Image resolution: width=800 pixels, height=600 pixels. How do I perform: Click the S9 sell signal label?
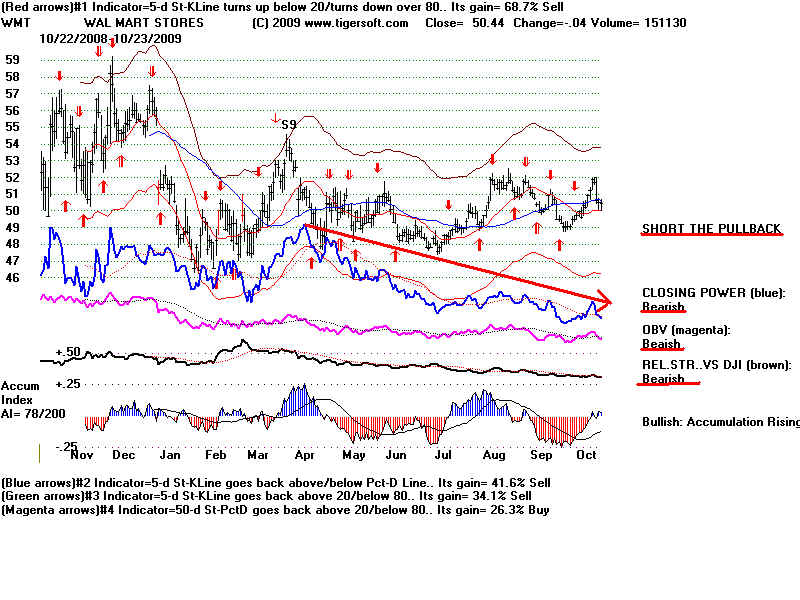(288, 125)
